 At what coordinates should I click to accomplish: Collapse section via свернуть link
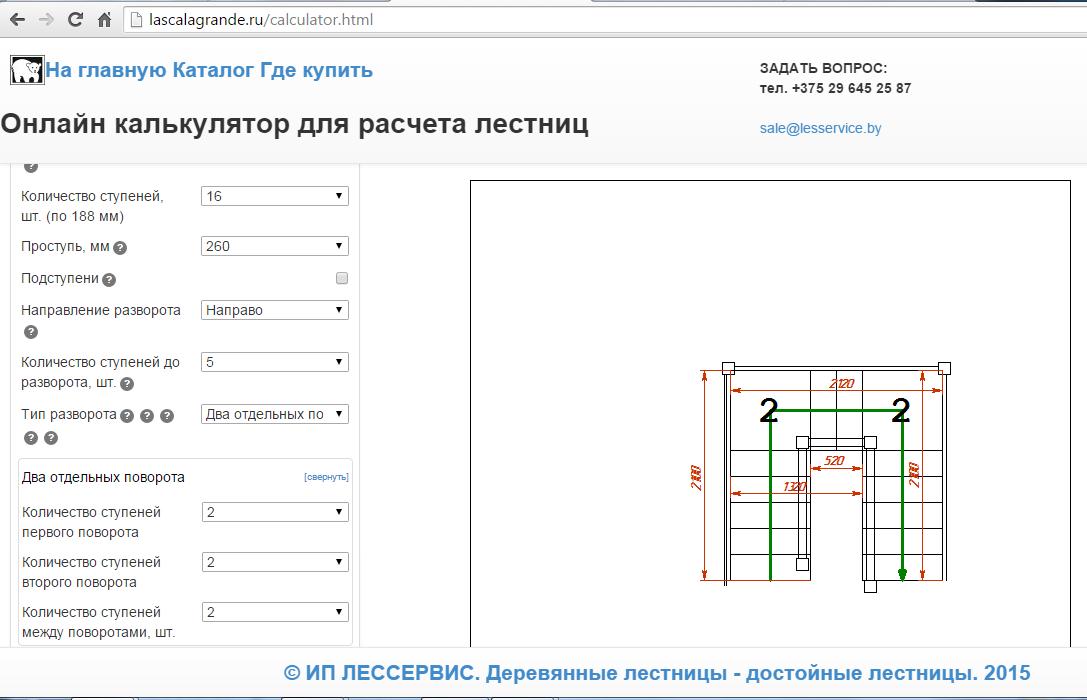click(326, 477)
